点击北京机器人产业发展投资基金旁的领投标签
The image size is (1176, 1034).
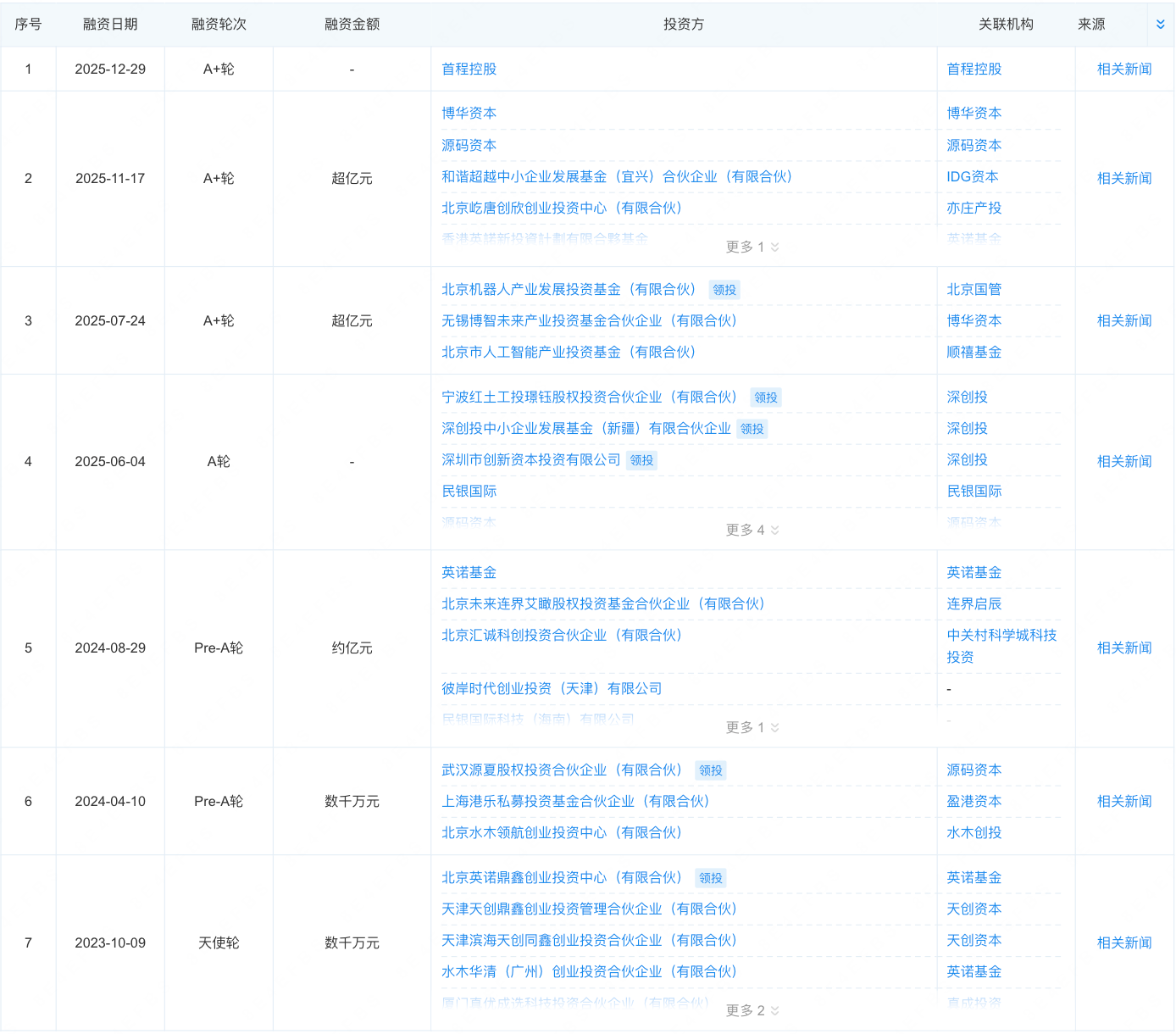[x=724, y=289]
